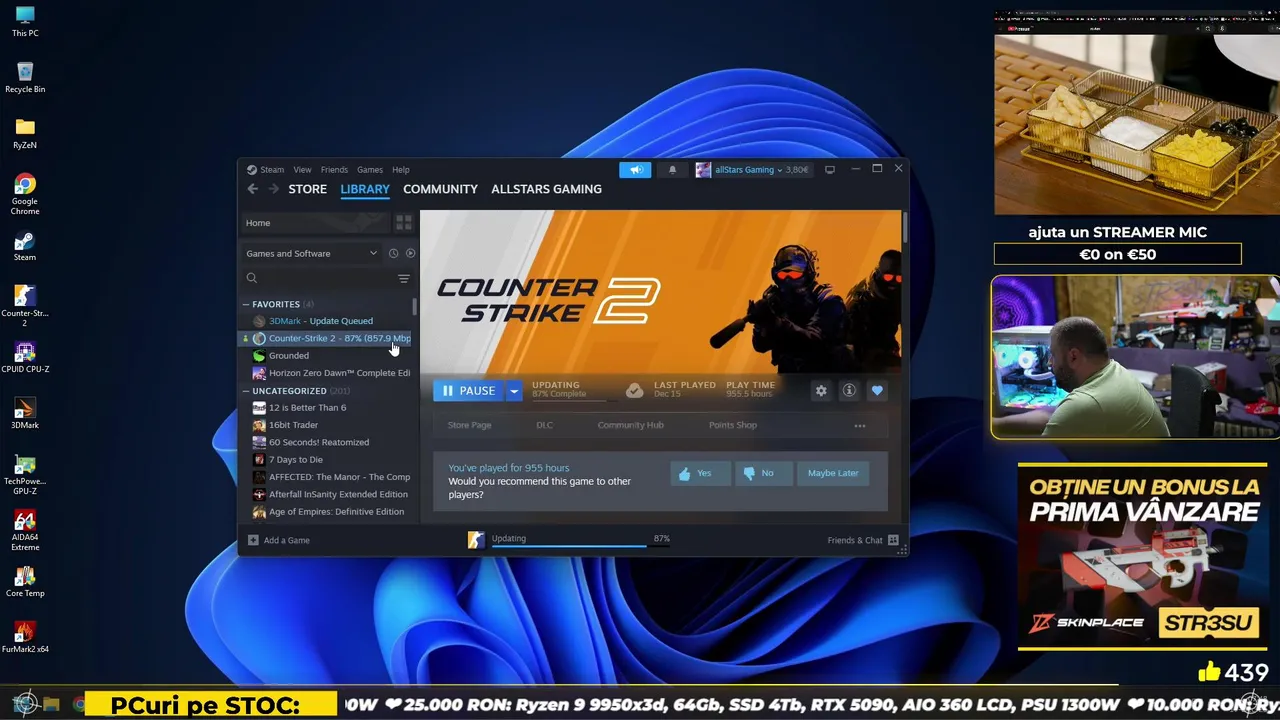Toggle ready-to-play filter icon
This screenshot has height=720, width=1280.
[410, 253]
